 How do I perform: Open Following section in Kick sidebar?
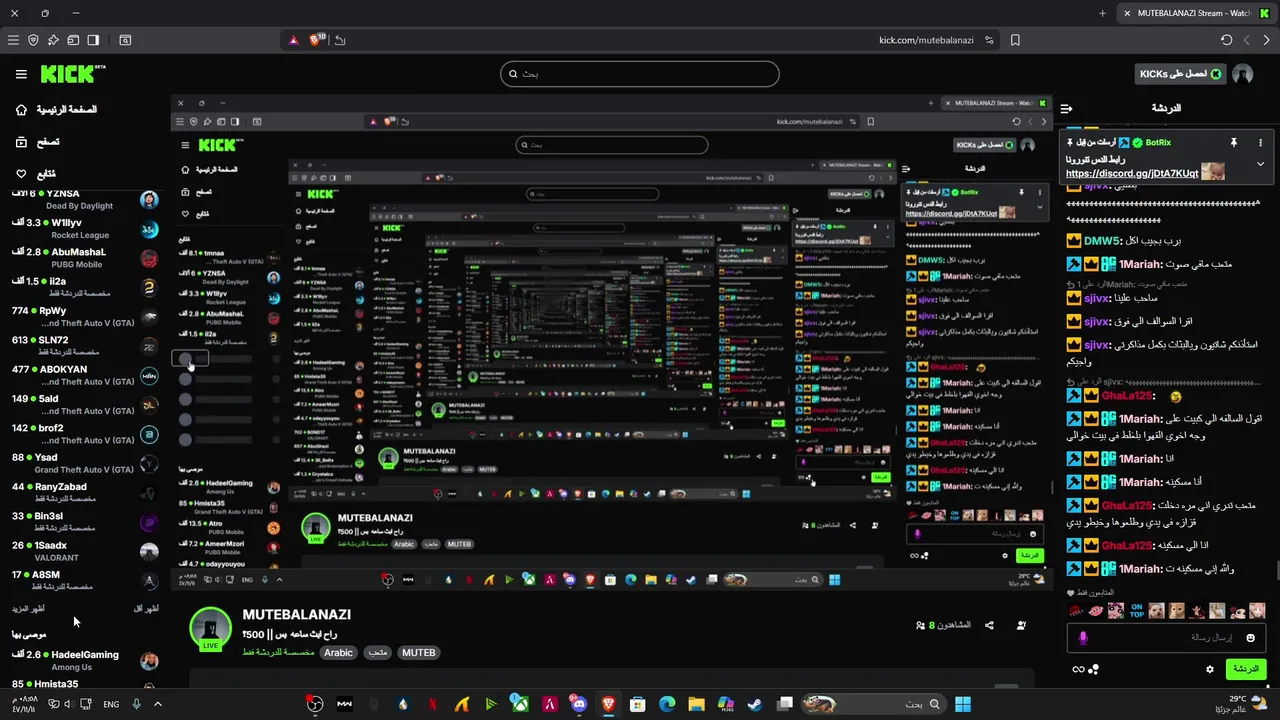pyautogui.click(x=35, y=174)
